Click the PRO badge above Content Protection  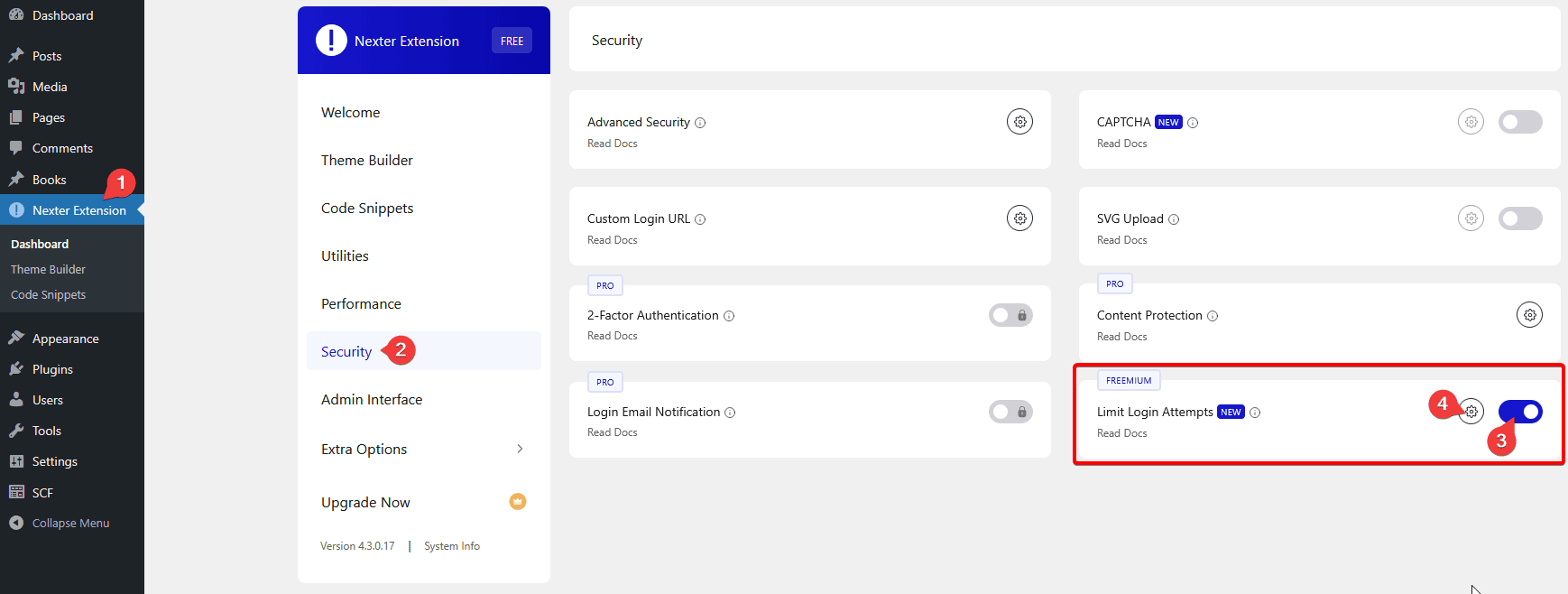click(x=1115, y=283)
